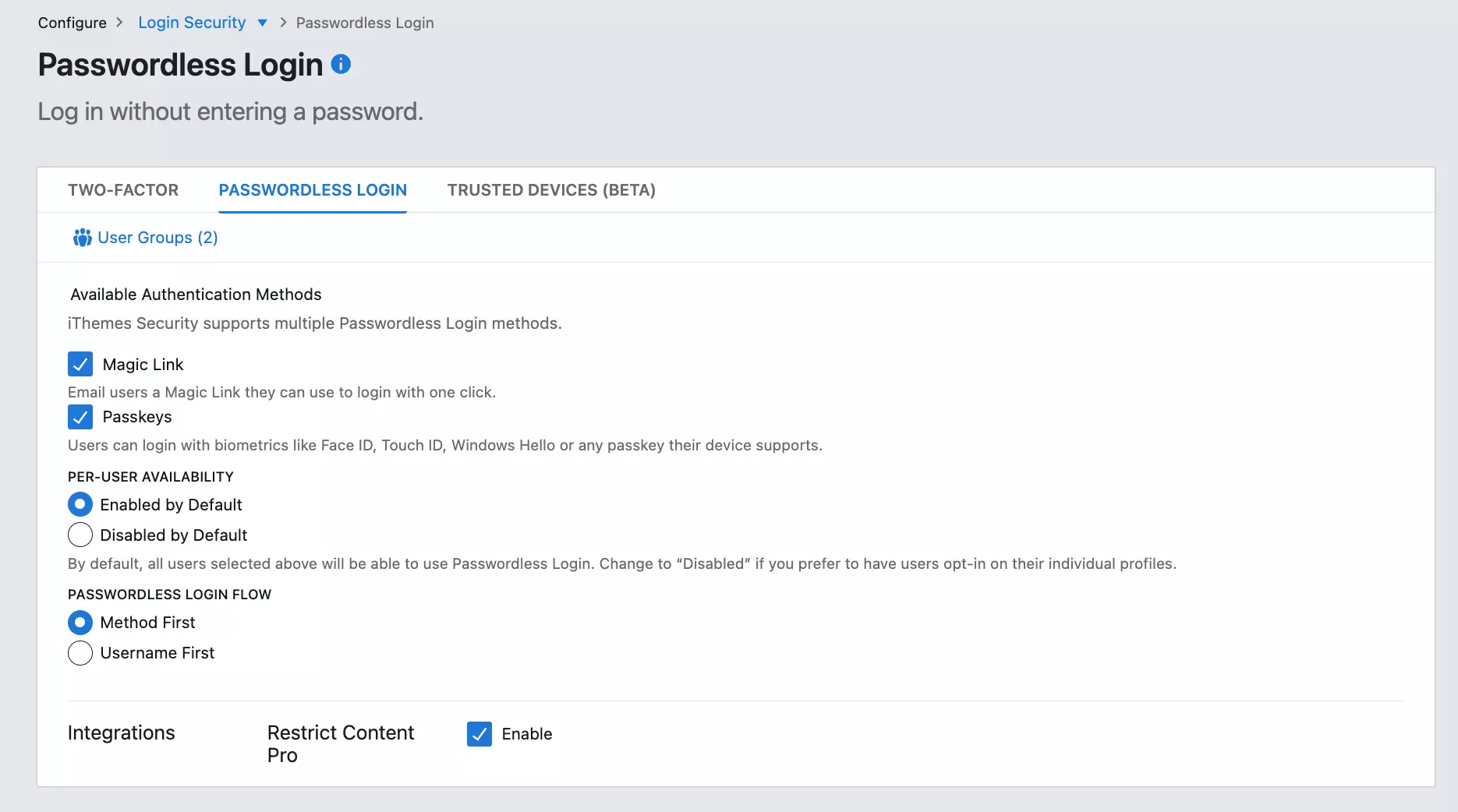Viewport: 1458px width, 812px height.
Task: Select Method First login flow
Action: click(x=80, y=623)
